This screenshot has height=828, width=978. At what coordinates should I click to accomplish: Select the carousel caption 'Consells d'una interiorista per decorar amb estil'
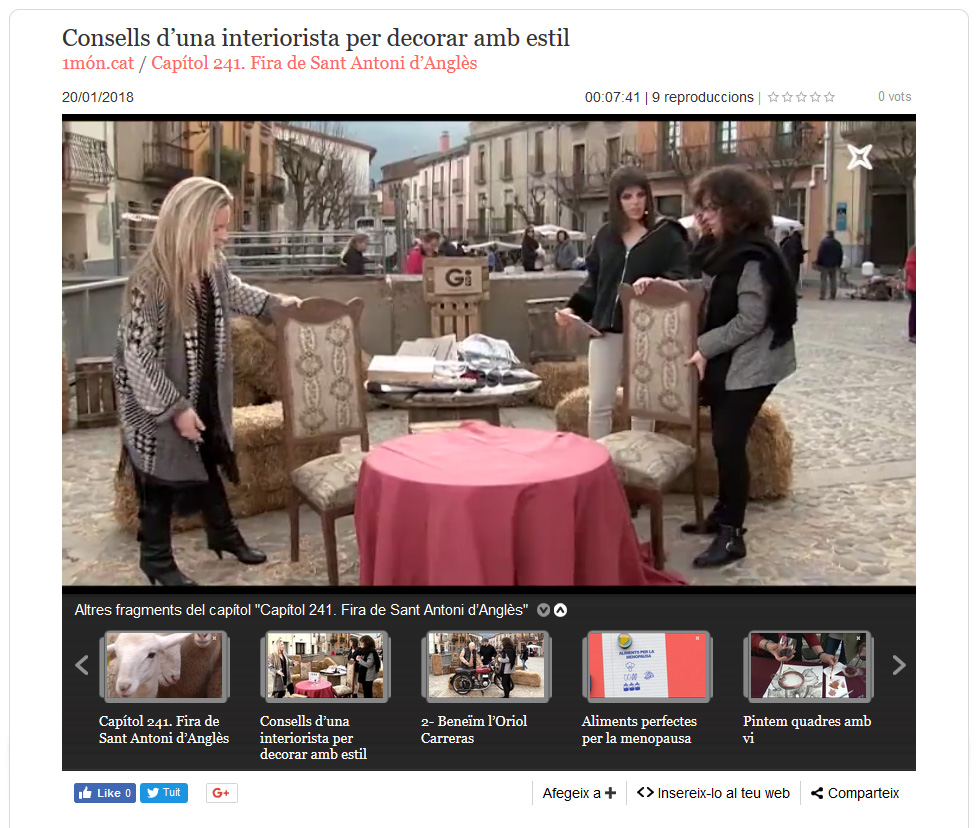313,738
